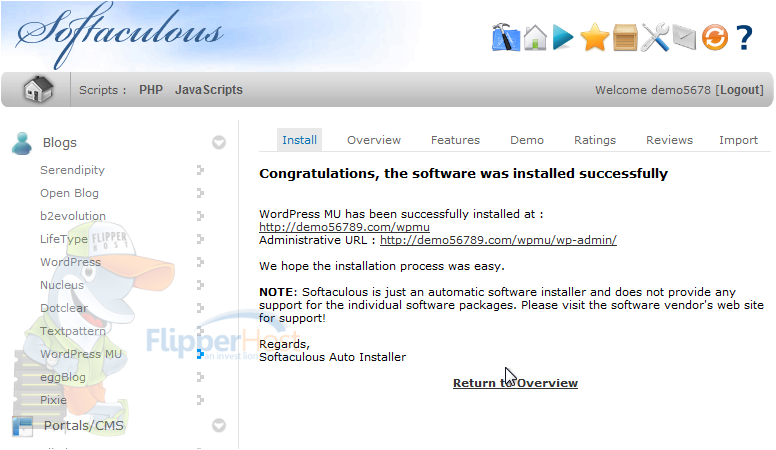Collapse the Blogs category chevron
776x450 pixels.
(219, 143)
